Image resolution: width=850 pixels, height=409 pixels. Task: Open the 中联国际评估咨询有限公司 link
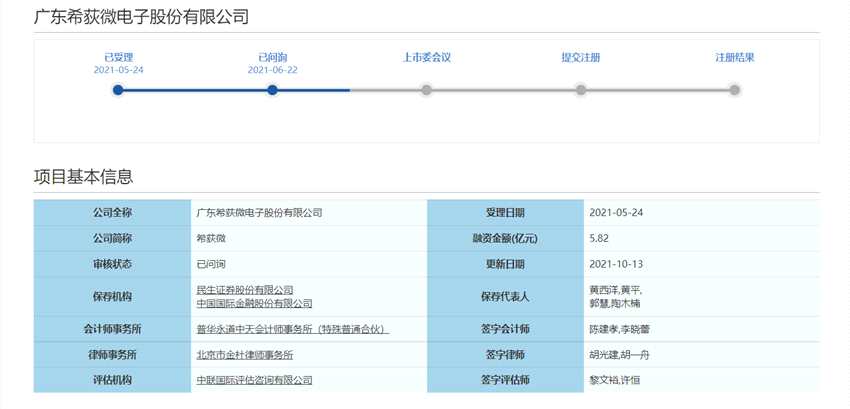[254, 380]
